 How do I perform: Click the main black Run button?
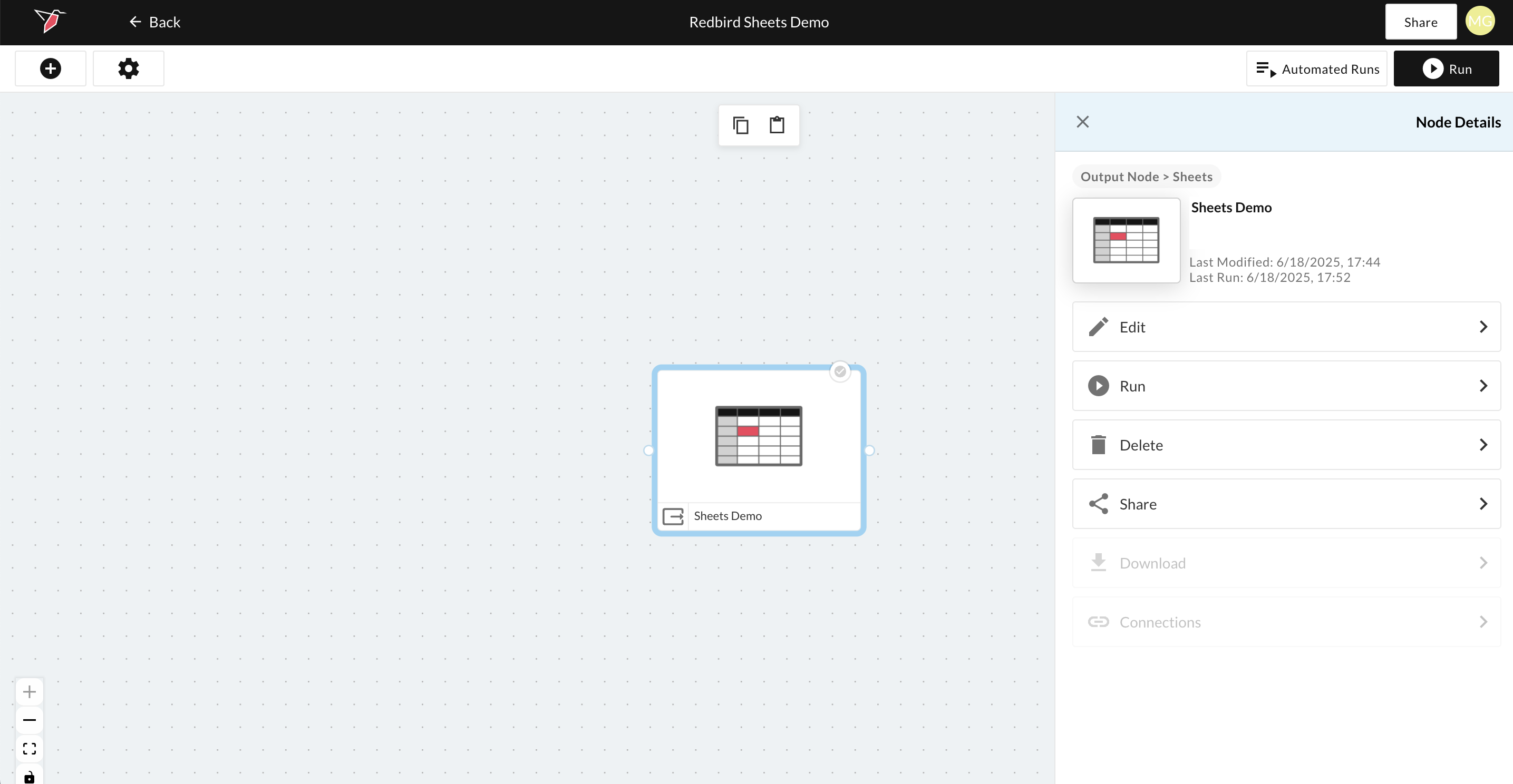pos(1446,68)
